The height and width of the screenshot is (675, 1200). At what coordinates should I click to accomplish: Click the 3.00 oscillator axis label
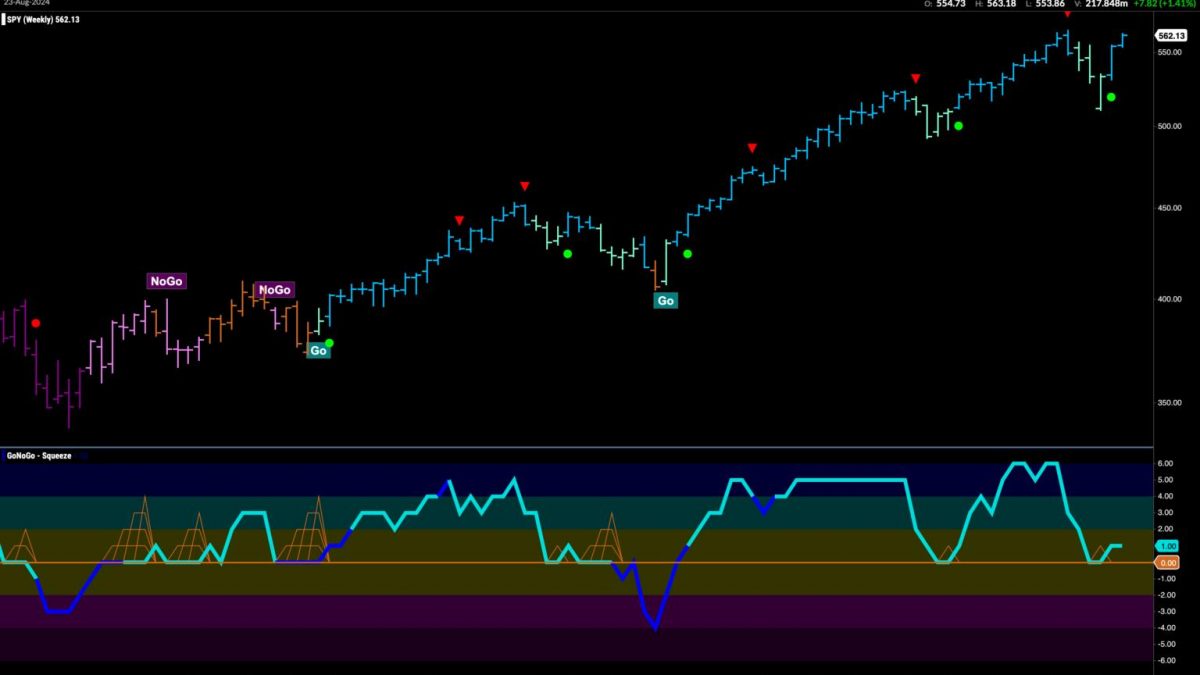pos(1165,513)
